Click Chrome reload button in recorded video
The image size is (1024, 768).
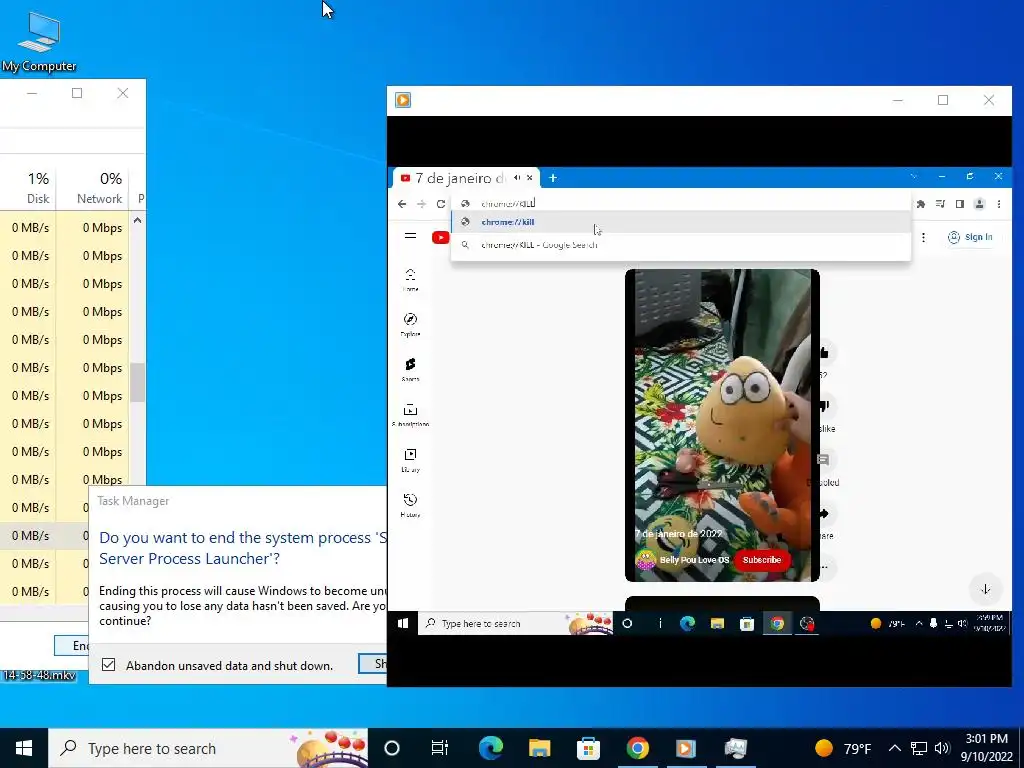[x=441, y=204]
